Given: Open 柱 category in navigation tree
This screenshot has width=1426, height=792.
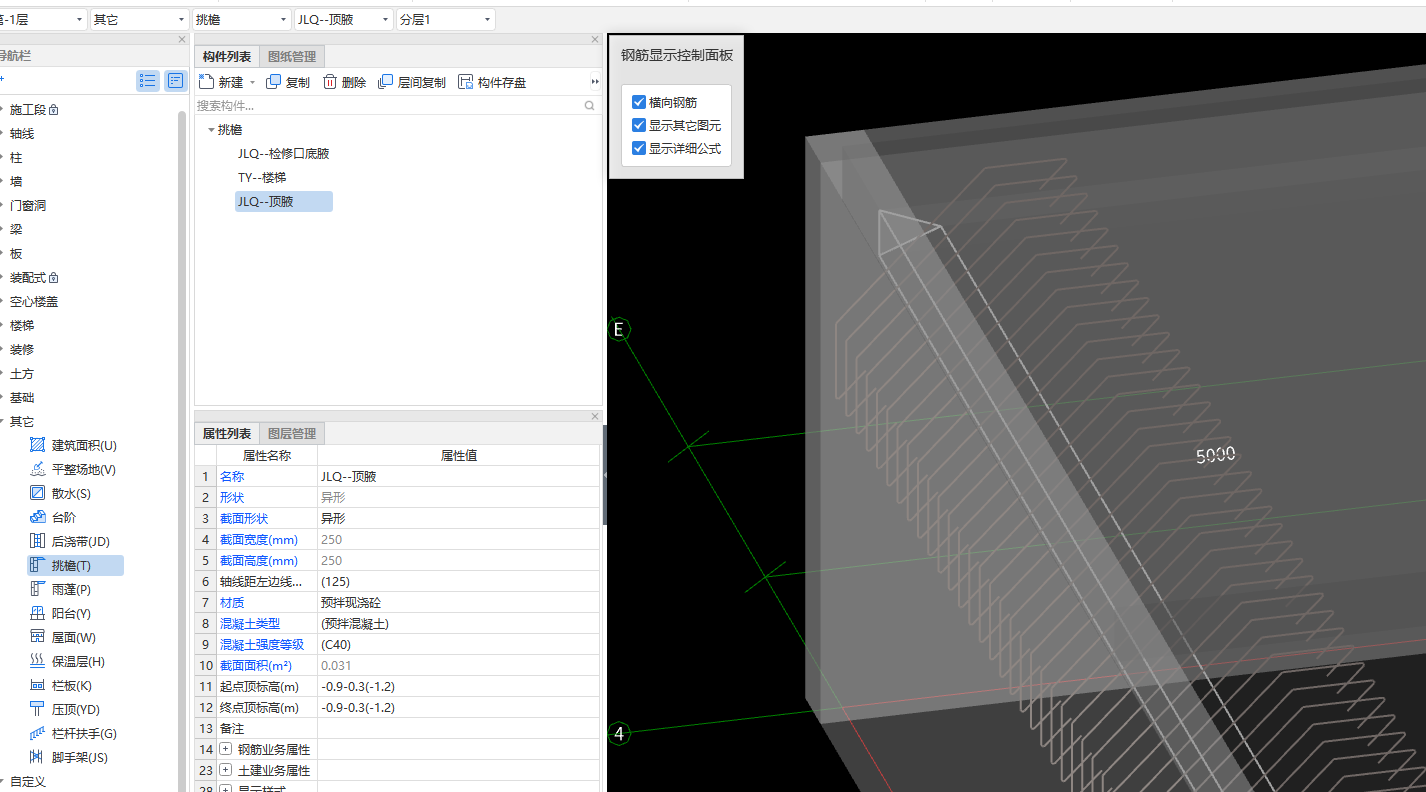Looking at the screenshot, I should [16, 157].
